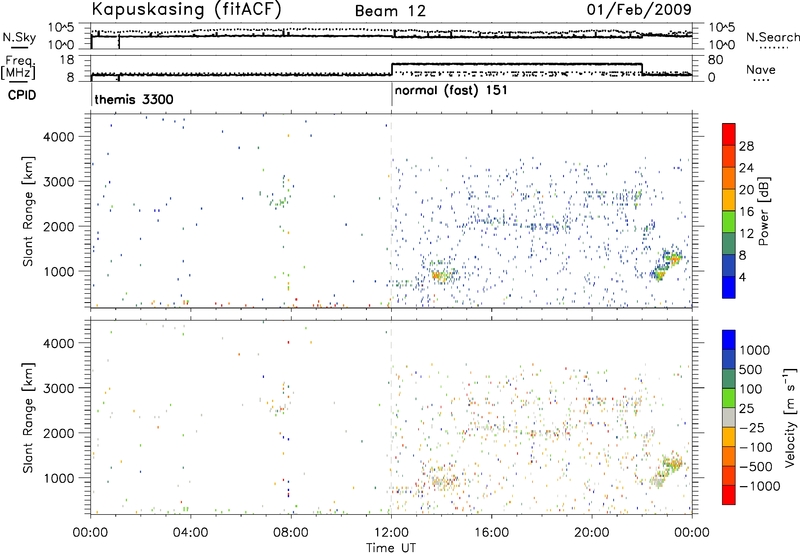Click the blue bottom of the power colorbar
Screen dimensions: 800x554
click(729, 287)
